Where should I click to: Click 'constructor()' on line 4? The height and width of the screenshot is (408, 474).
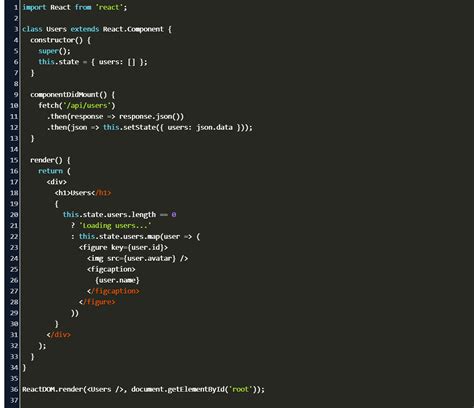pyautogui.click(x=56, y=40)
